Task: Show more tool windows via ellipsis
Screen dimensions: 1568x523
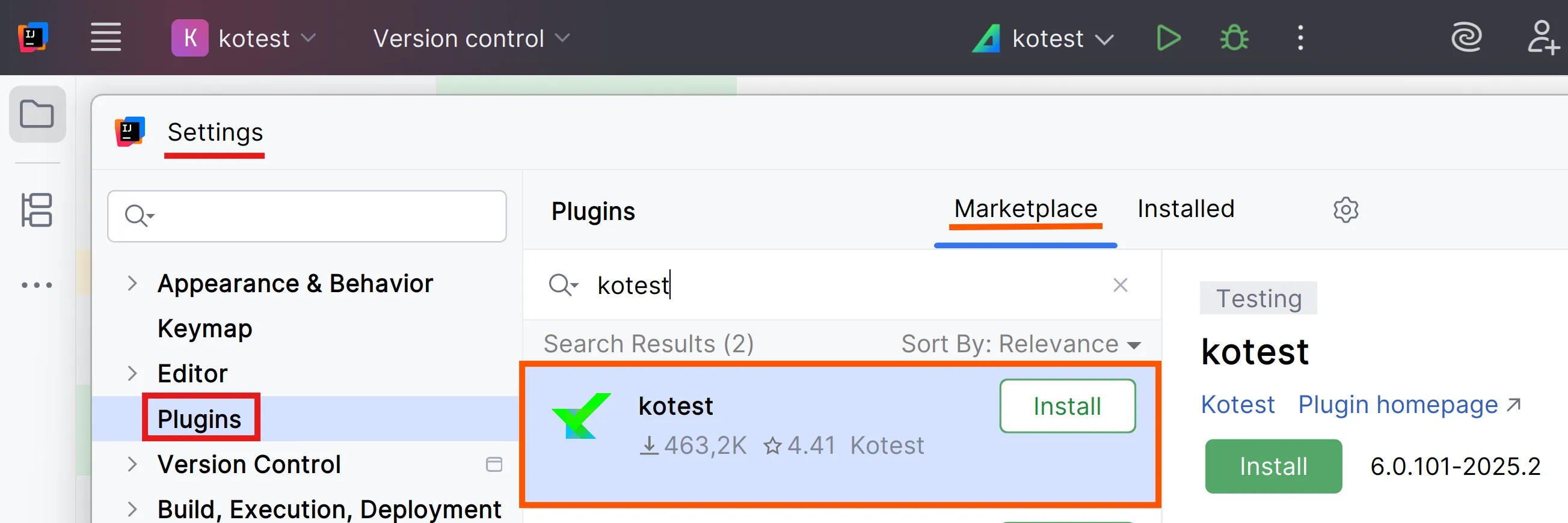Action: tap(37, 284)
